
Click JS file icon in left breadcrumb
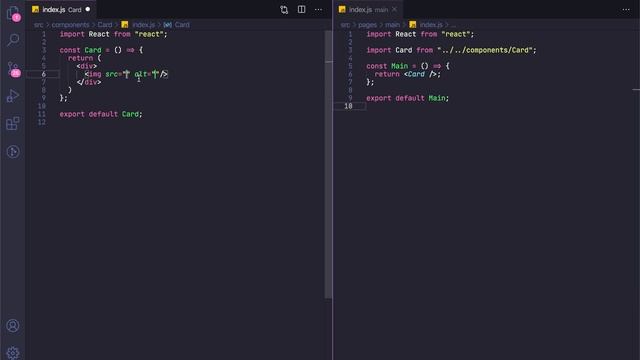click(124, 25)
